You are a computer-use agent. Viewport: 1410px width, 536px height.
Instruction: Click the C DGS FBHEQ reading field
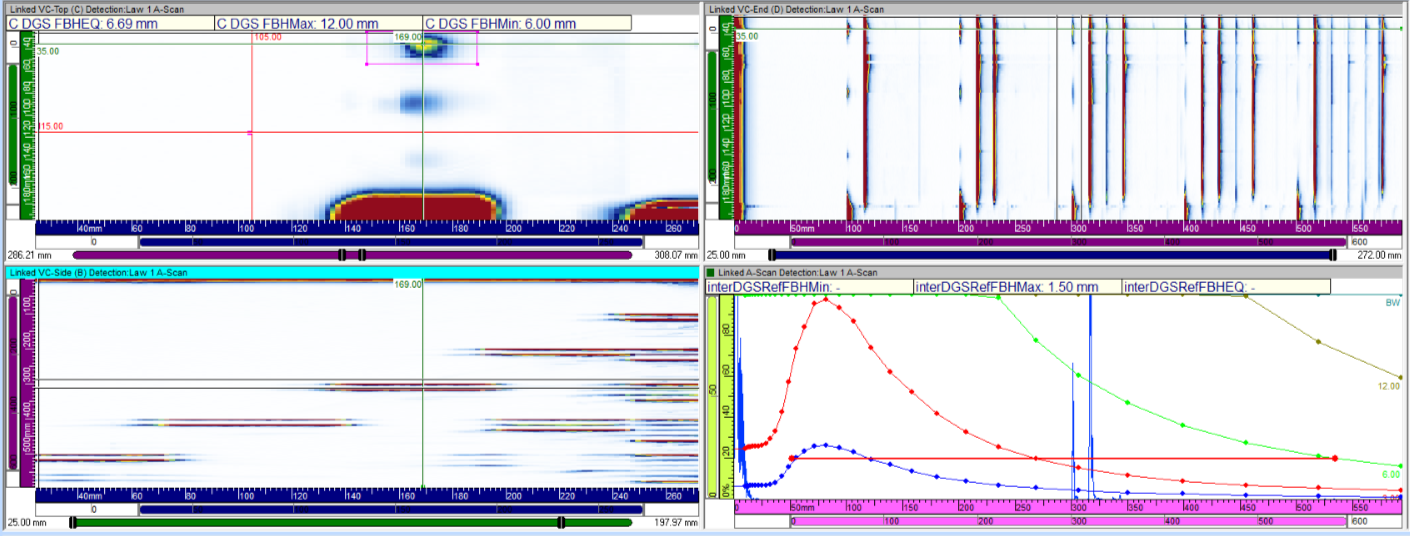click(110, 23)
